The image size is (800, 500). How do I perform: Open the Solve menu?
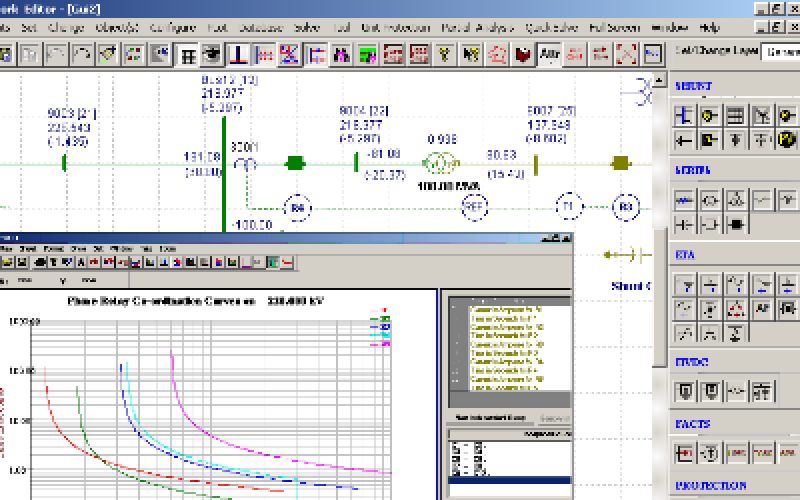pos(307,28)
